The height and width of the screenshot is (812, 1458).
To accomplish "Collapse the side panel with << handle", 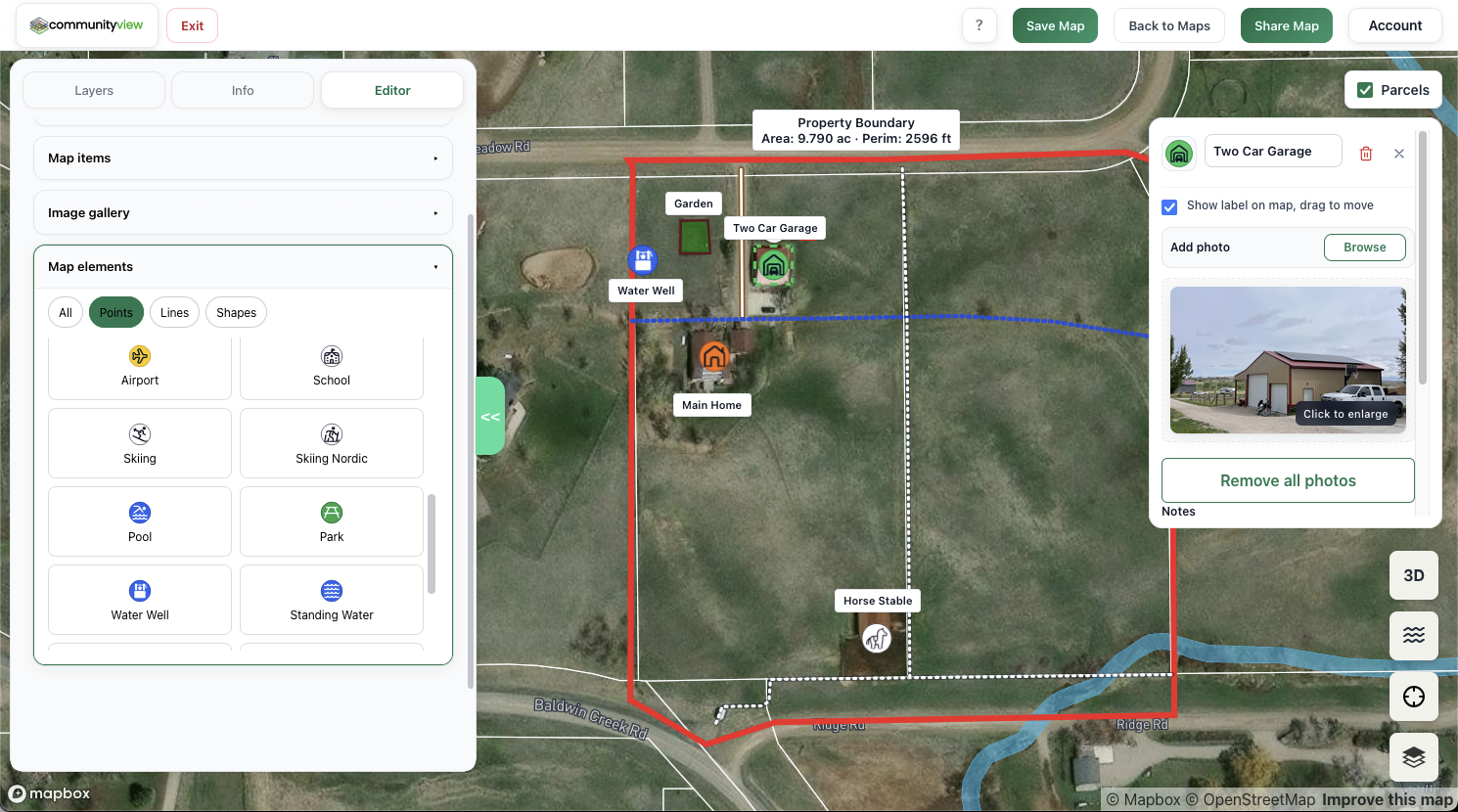I will coord(490,417).
